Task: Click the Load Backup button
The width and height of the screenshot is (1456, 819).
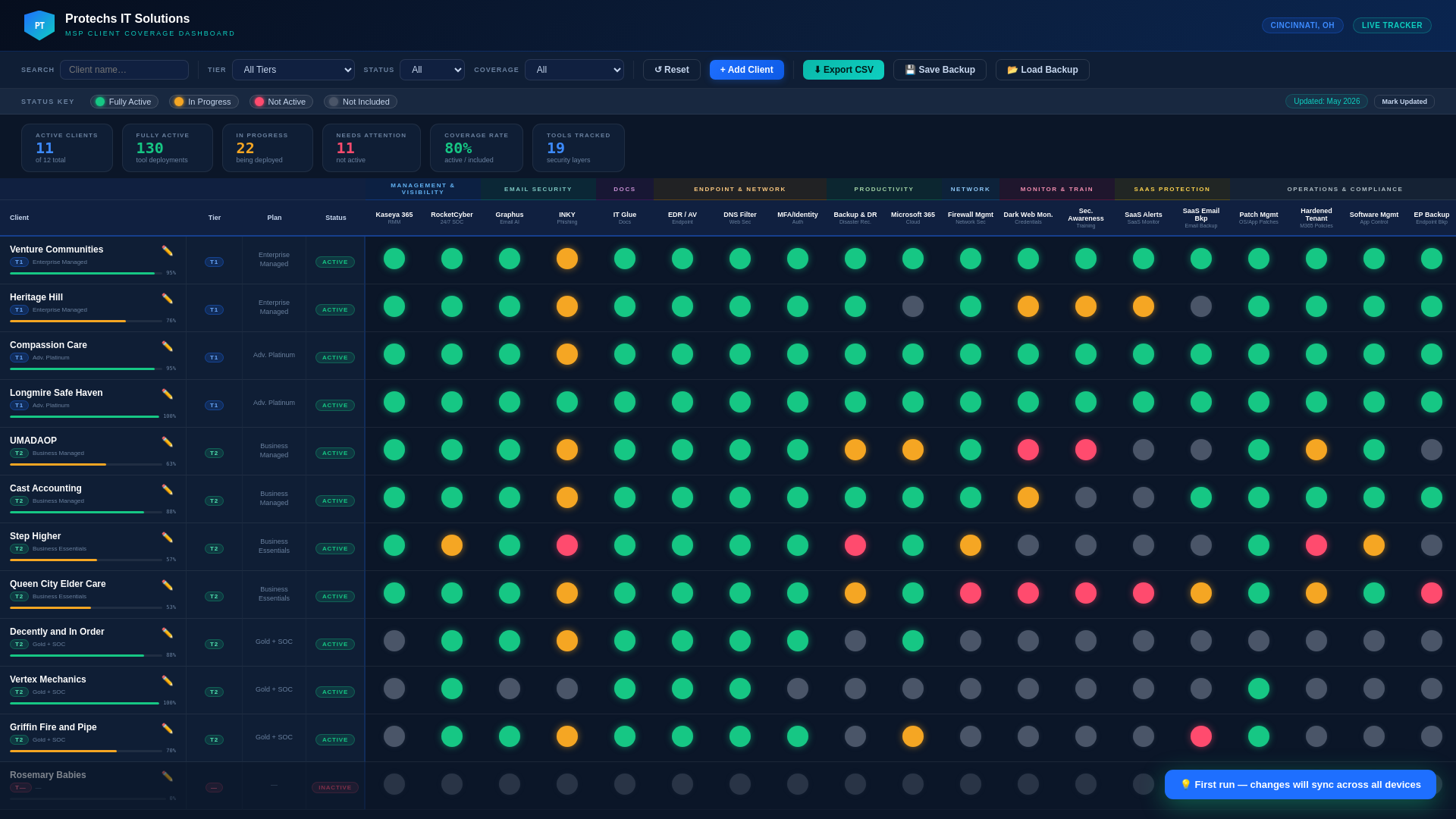Action: (1043, 70)
